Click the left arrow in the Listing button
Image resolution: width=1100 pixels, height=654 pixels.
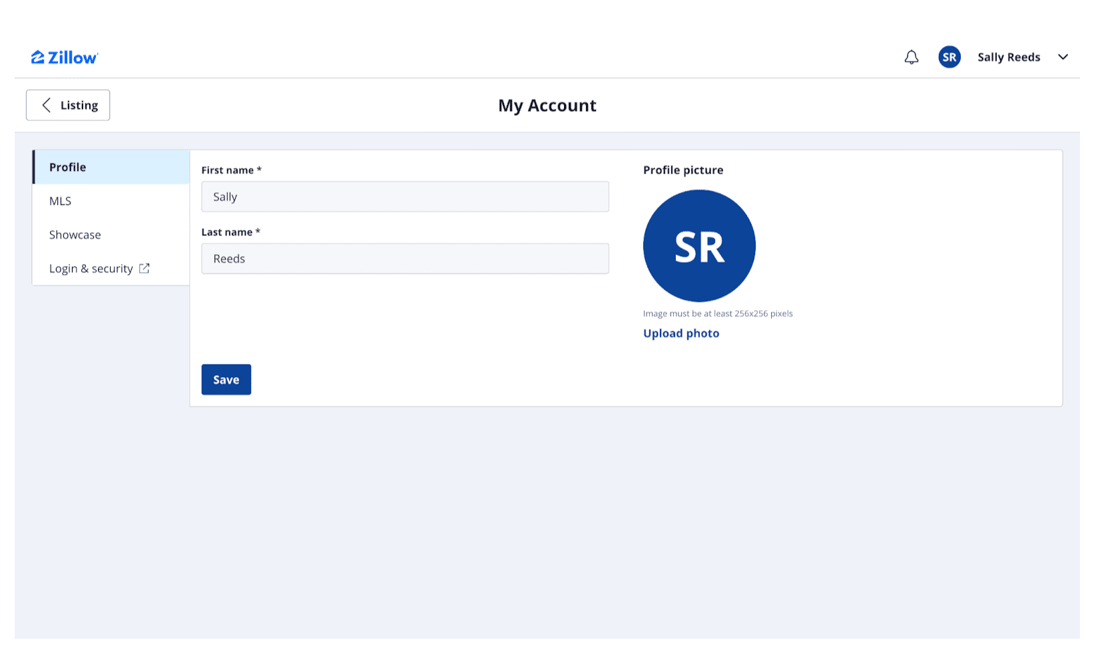click(x=46, y=105)
